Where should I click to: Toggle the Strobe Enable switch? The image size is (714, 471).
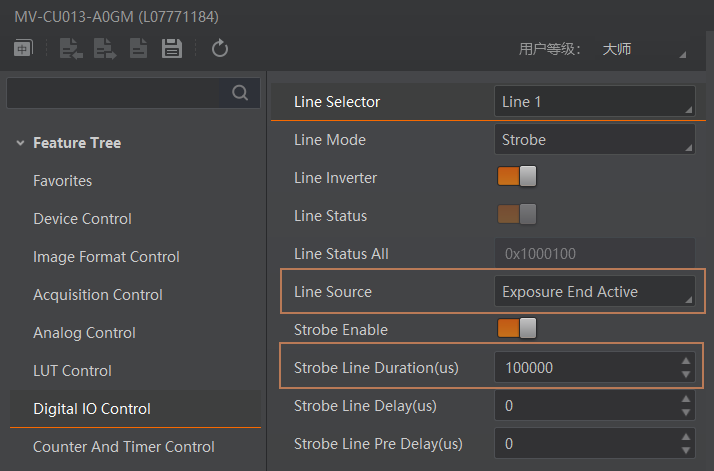click(517, 328)
